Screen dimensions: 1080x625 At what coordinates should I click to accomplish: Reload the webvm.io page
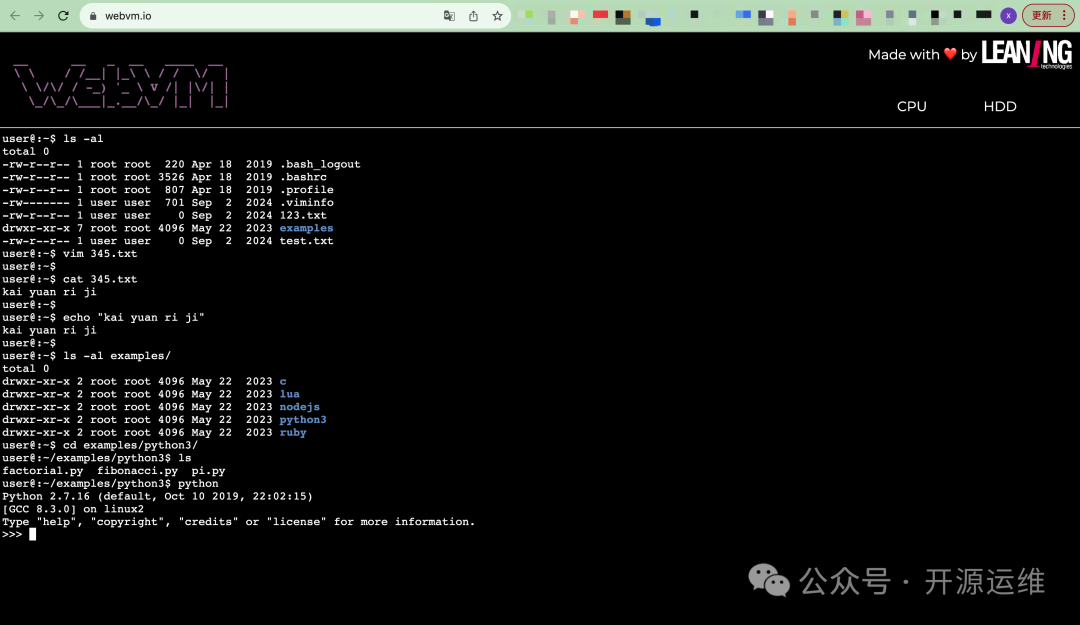point(63,16)
